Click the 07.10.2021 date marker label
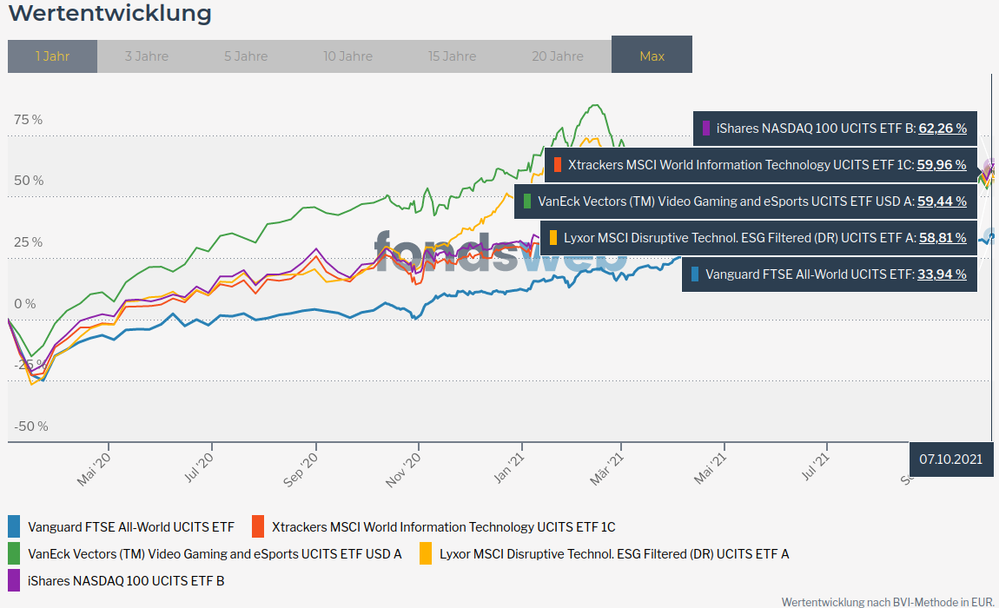This screenshot has width=999, height=608. pos(950,458)
